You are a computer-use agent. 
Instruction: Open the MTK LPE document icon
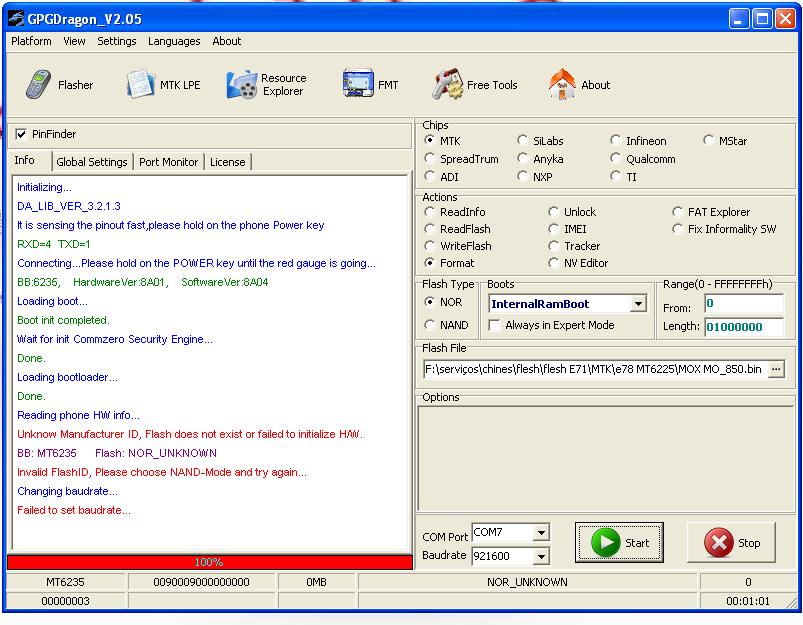point(140,85)
